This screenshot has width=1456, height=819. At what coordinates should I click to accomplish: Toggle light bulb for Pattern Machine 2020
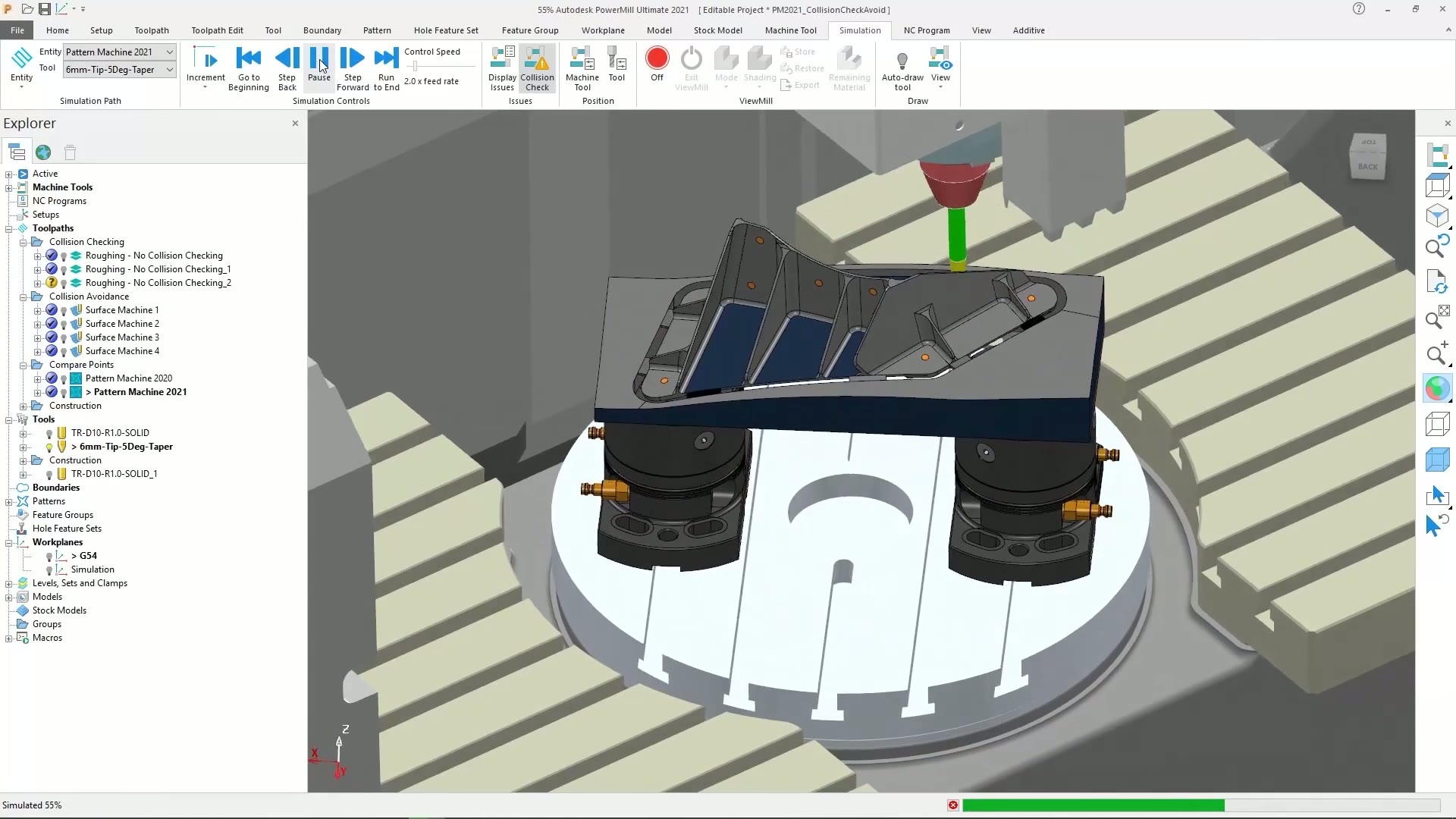[64, 379]
